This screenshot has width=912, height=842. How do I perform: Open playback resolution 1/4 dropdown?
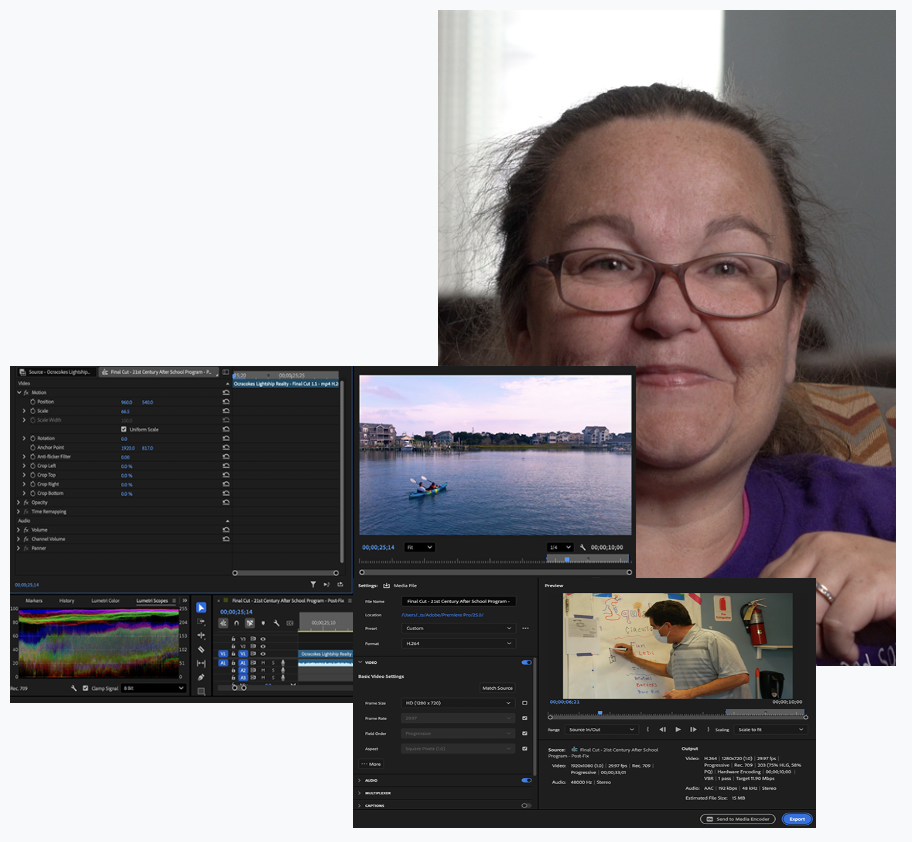(560, 547)
